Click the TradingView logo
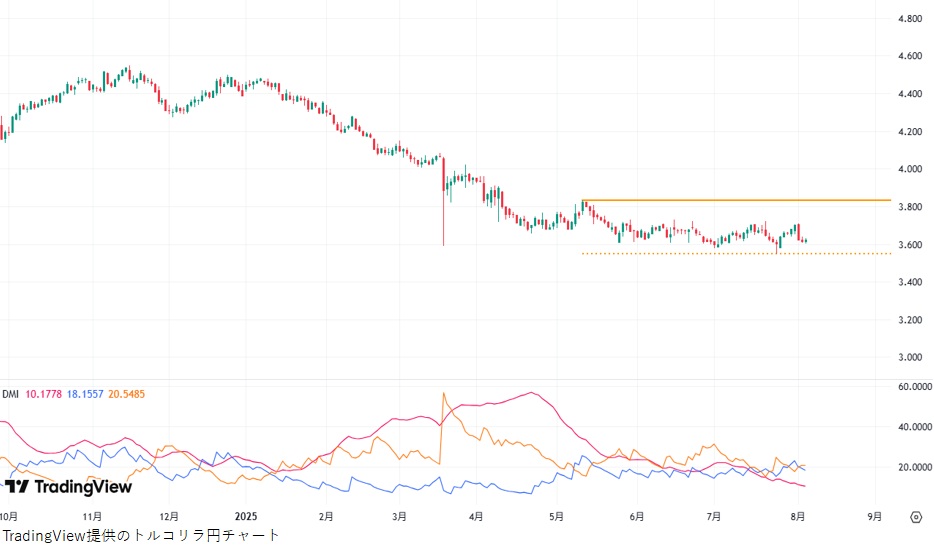Image resolution: width=934 pixels, height=550 pixels. 68,487
